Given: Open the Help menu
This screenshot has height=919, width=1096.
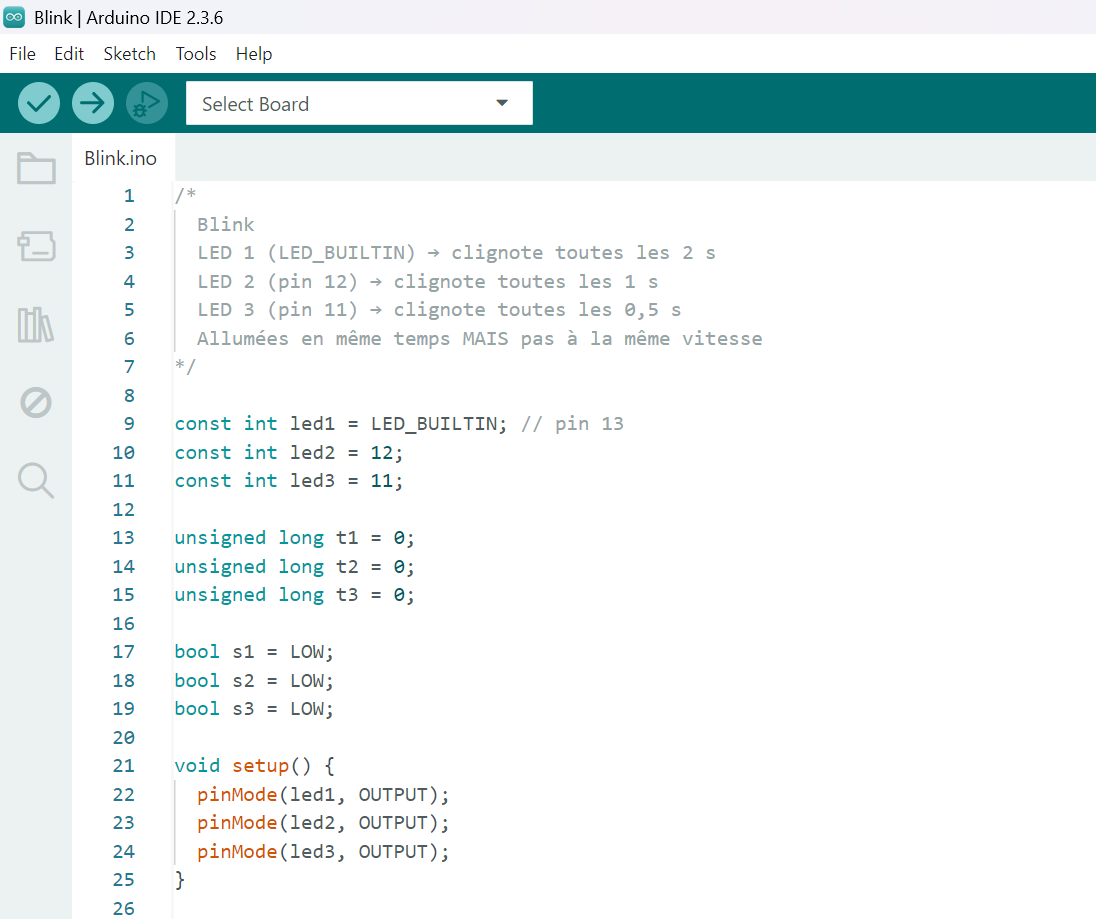Looking at the screenshot, I should click(254, 54).
